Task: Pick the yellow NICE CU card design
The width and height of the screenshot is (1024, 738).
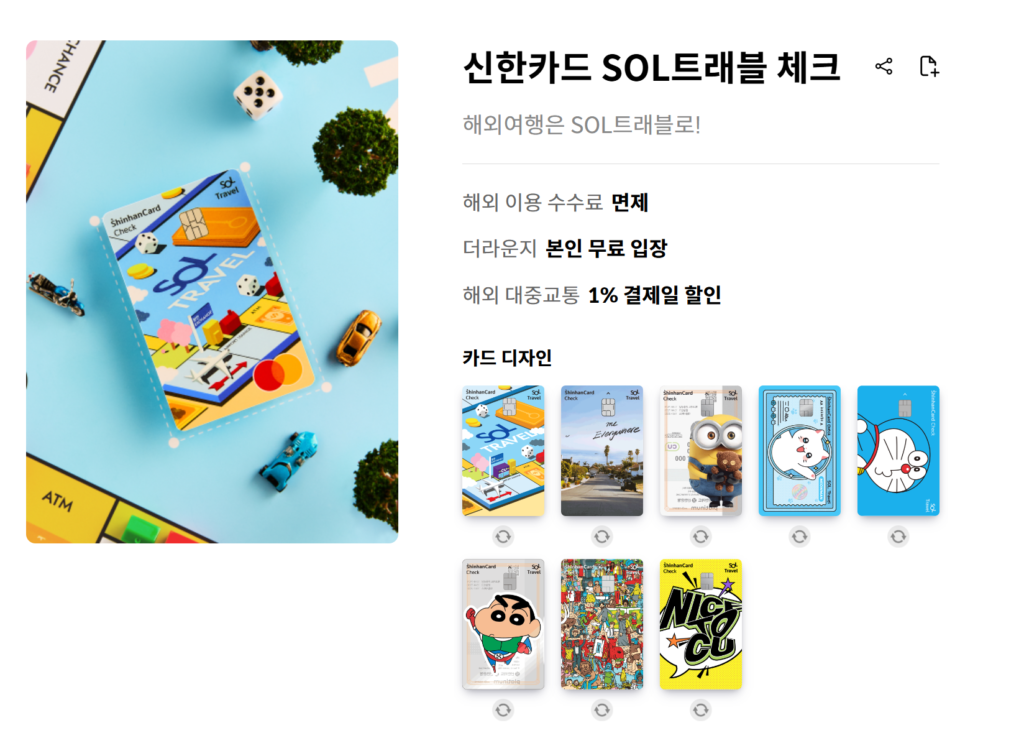Action: tap(701, 624)
